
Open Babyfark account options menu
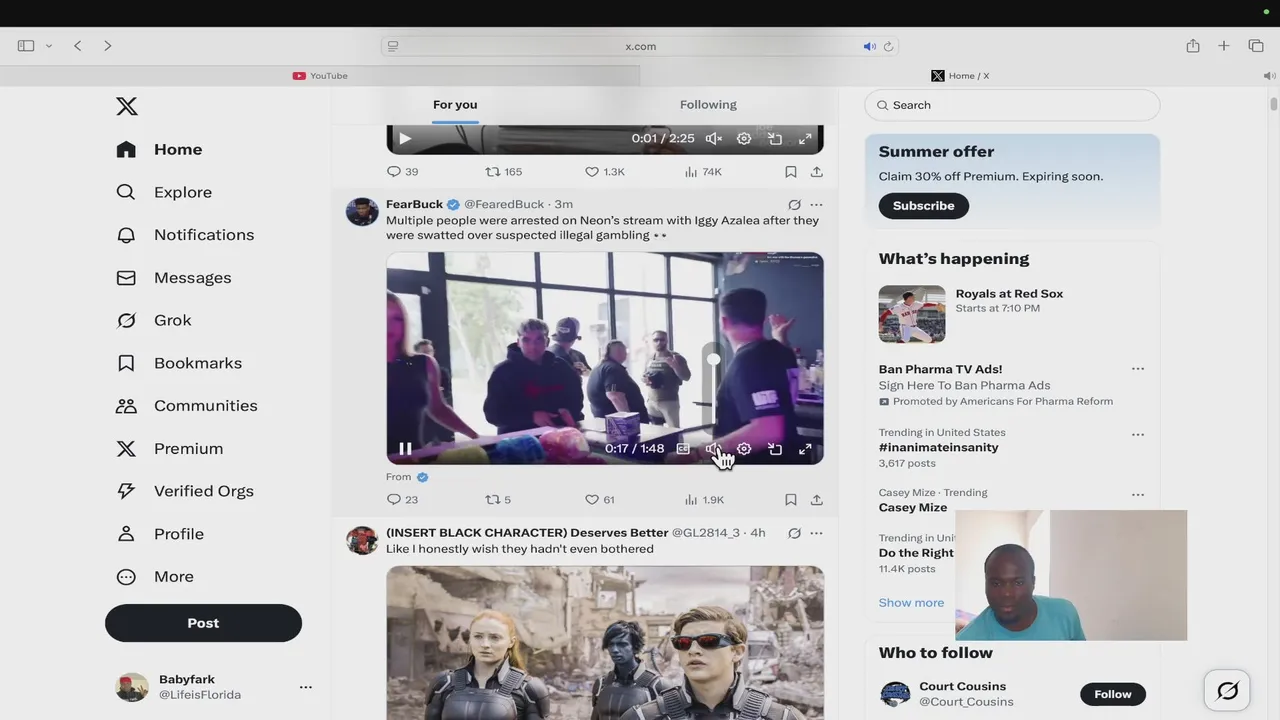pos(305,687)
